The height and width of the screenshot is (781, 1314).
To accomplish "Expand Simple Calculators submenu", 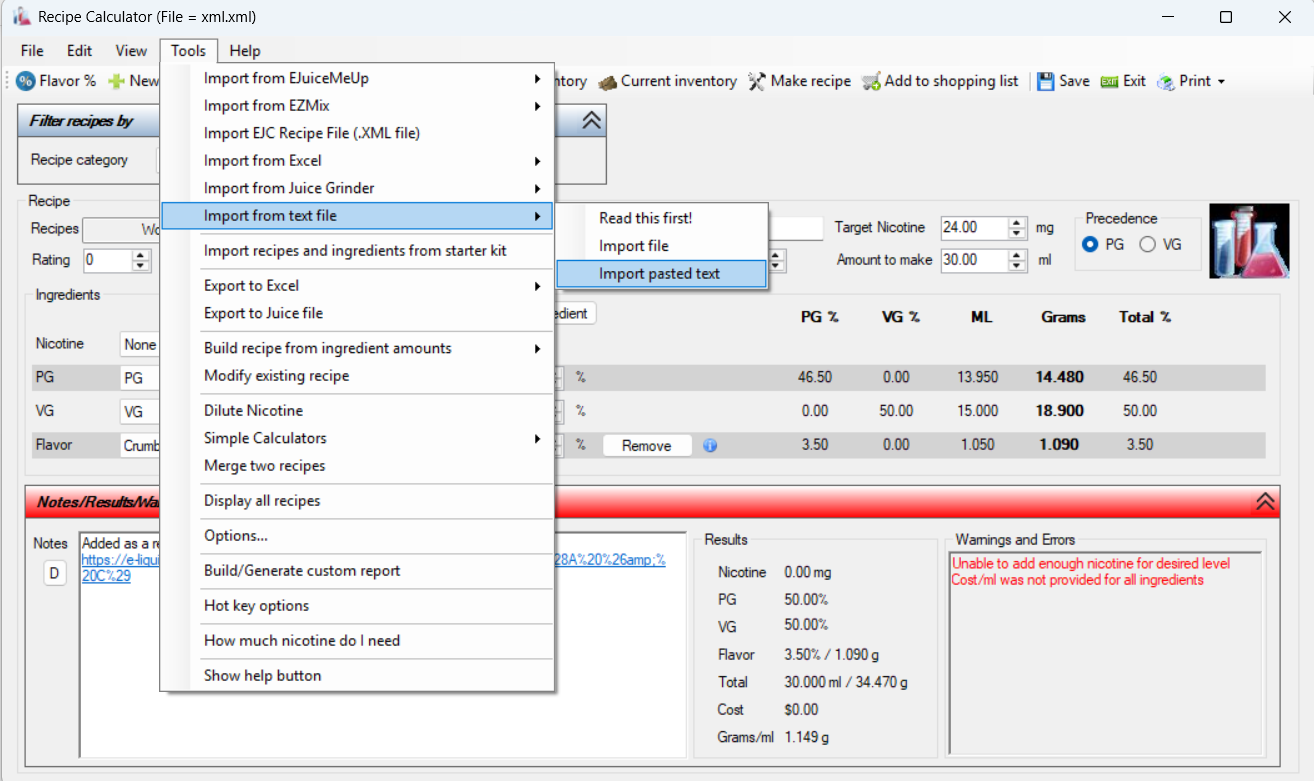I will coord(357,438).
